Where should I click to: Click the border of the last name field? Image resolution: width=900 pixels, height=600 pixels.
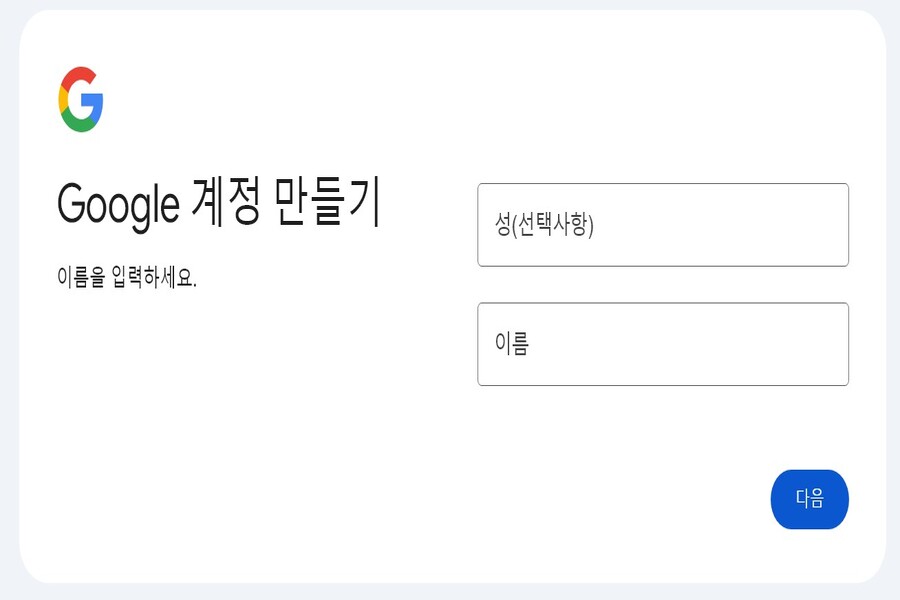[x=663, y=186]
